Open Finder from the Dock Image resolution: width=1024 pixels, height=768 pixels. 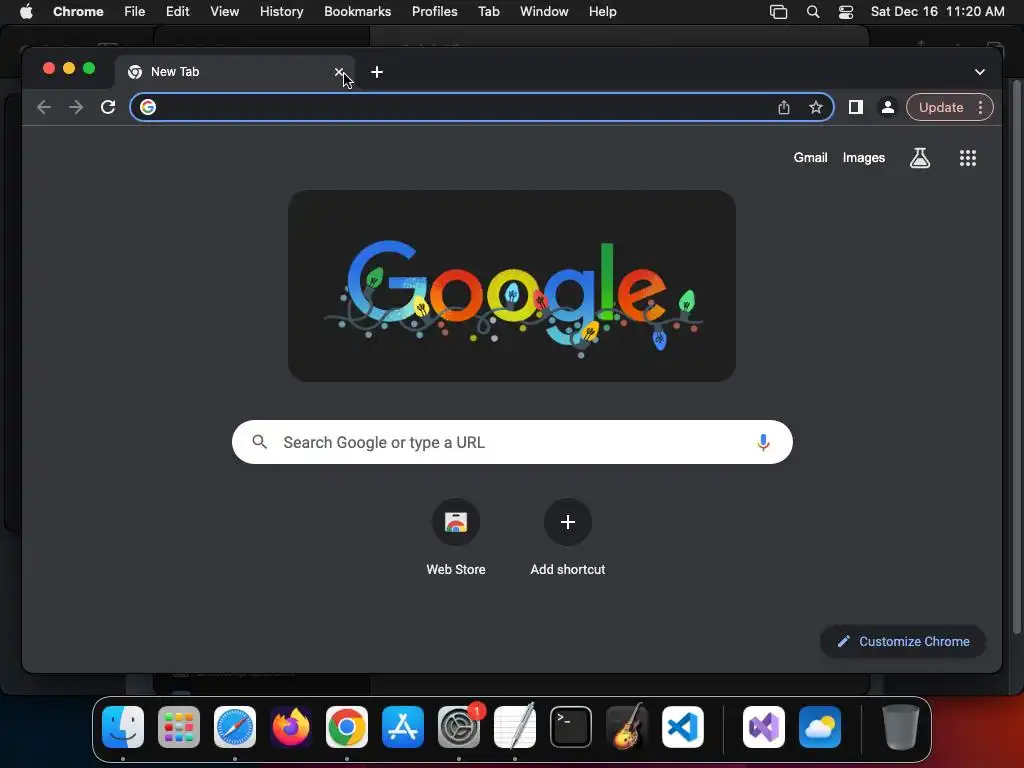tap(123, 727)
